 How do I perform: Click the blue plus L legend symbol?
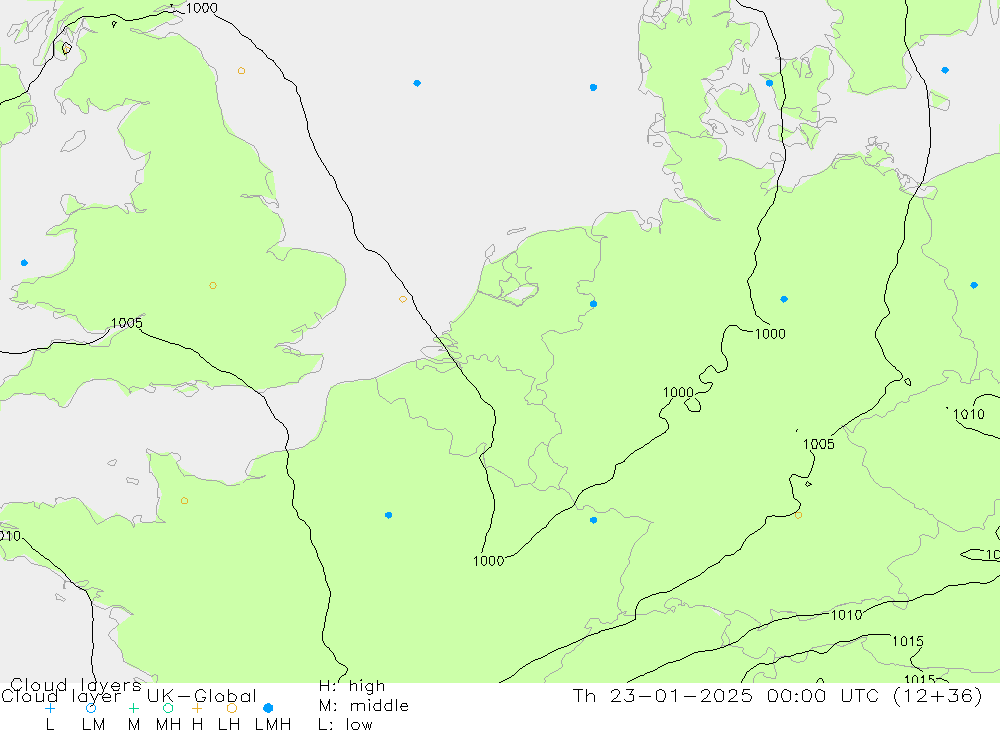50,708
